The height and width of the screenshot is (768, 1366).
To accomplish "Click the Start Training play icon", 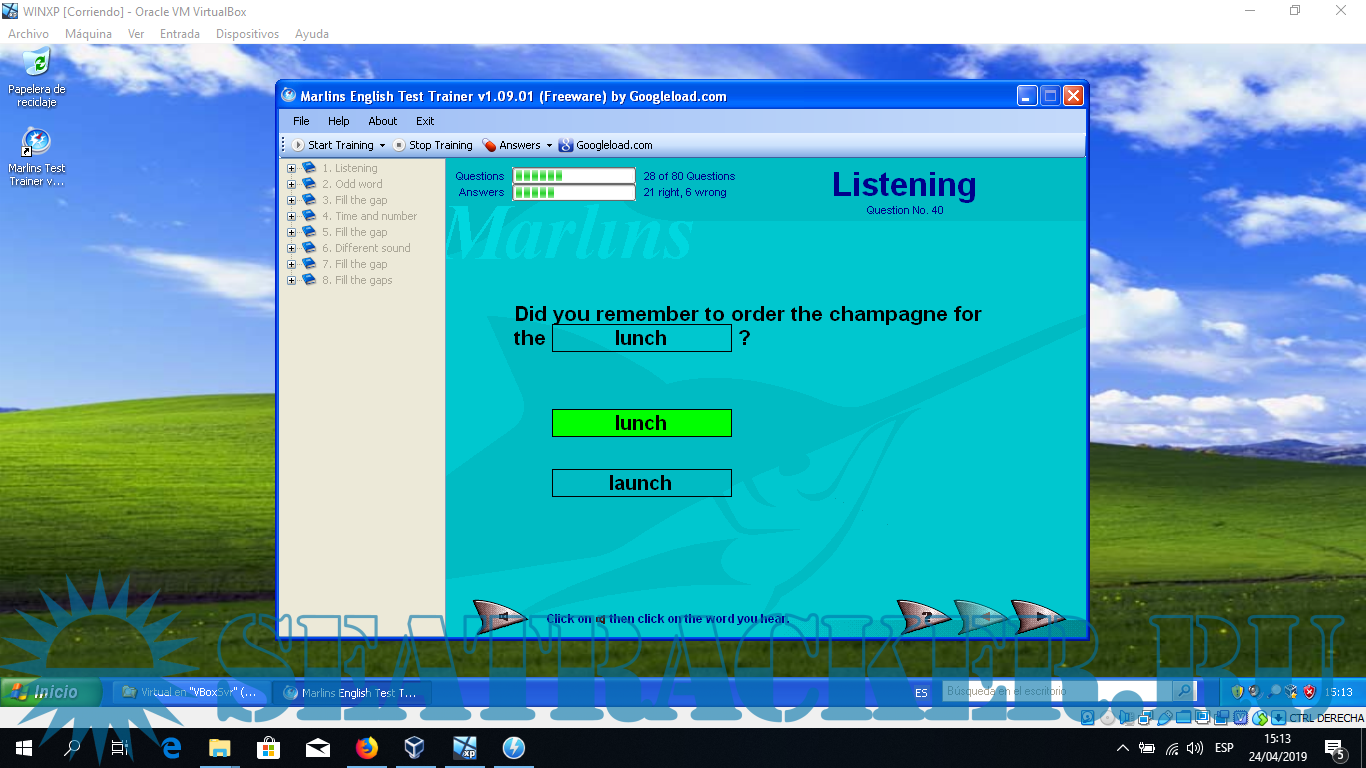I will point(298,145).
